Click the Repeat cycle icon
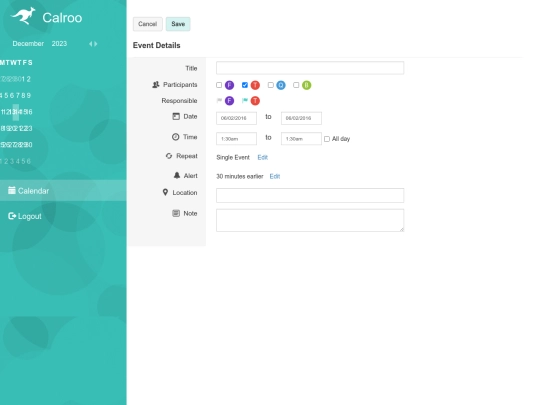 point(169,156)
